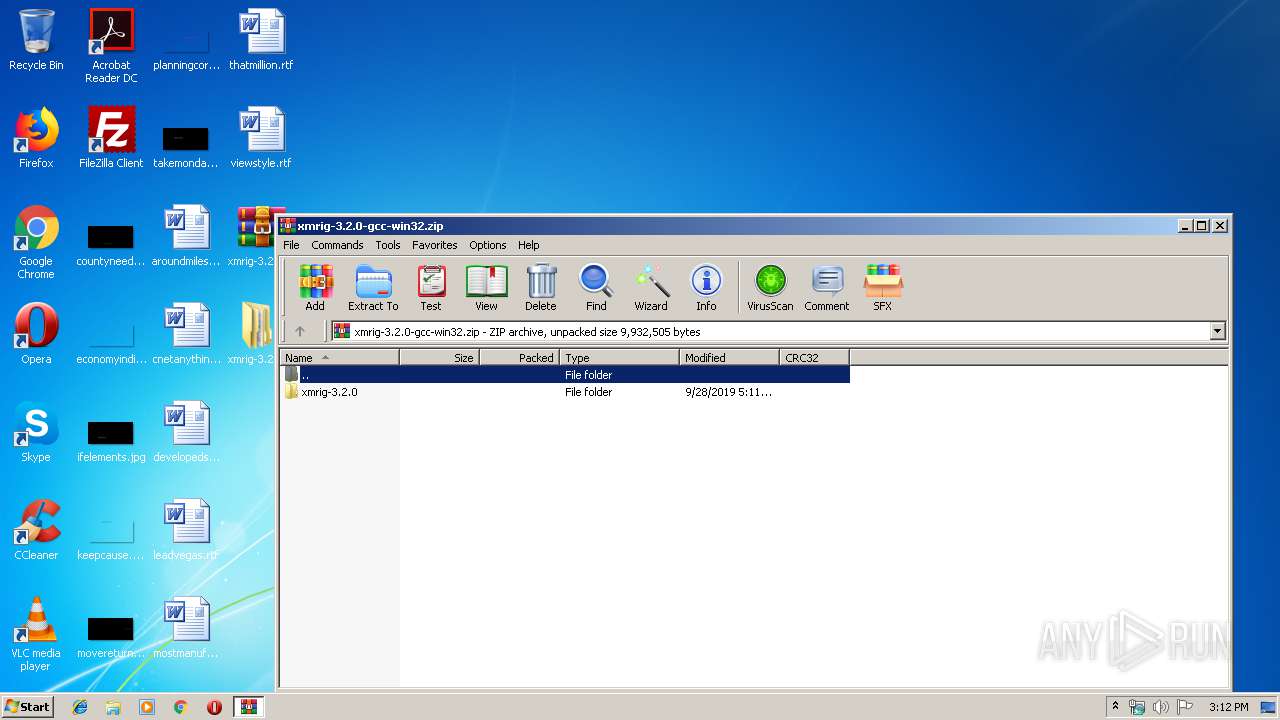Launch Google Chrome desktop shortcut
The width and height of the screenshot is (1280, 720).
36,242
